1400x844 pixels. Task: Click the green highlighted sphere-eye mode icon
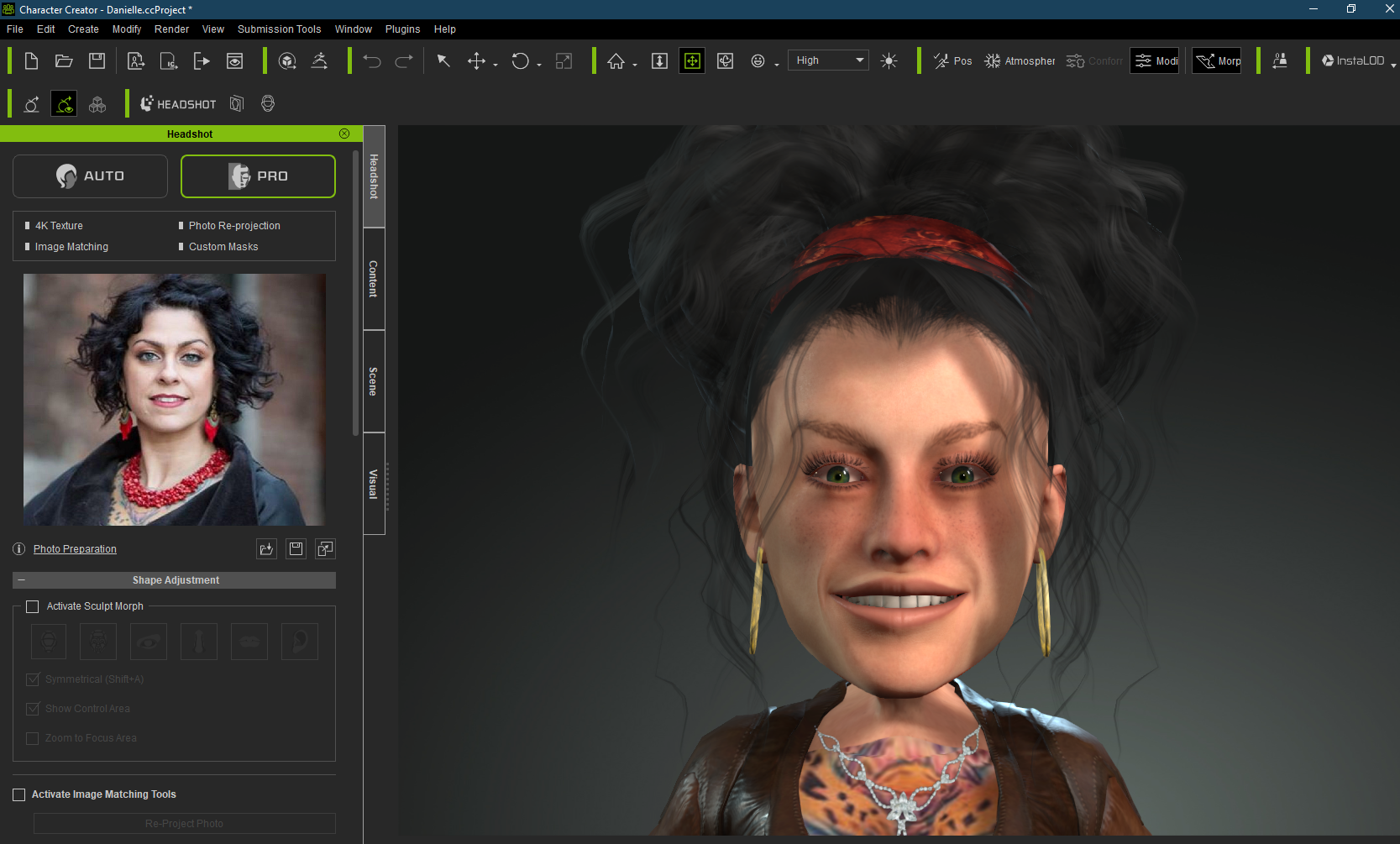(x=64, y=104)
